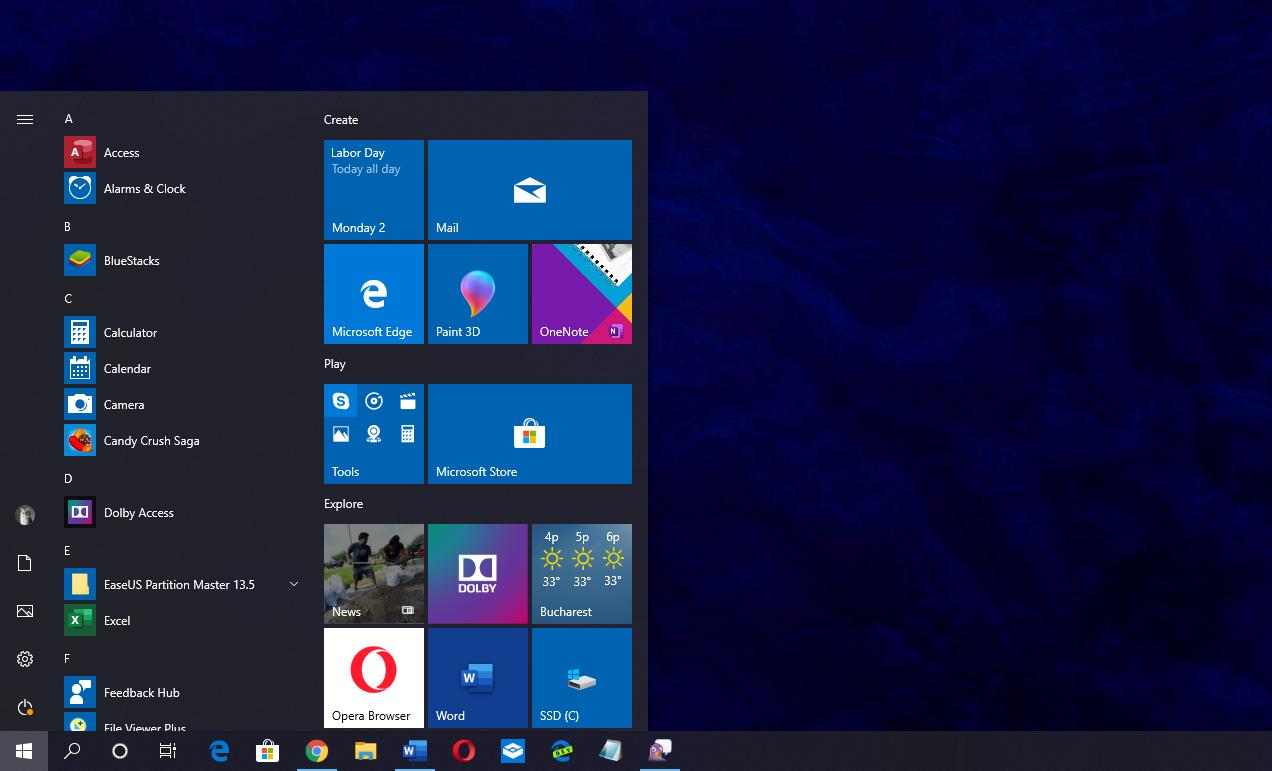Open Settings gear in the Start sidebar

pyautogui.click(x=25, y=659)
